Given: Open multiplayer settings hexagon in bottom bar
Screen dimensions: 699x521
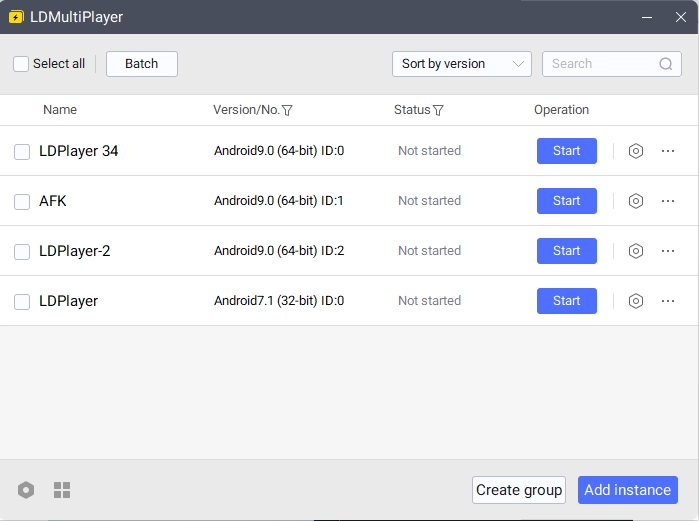Looking at the screenshot, I should point(26,490).
